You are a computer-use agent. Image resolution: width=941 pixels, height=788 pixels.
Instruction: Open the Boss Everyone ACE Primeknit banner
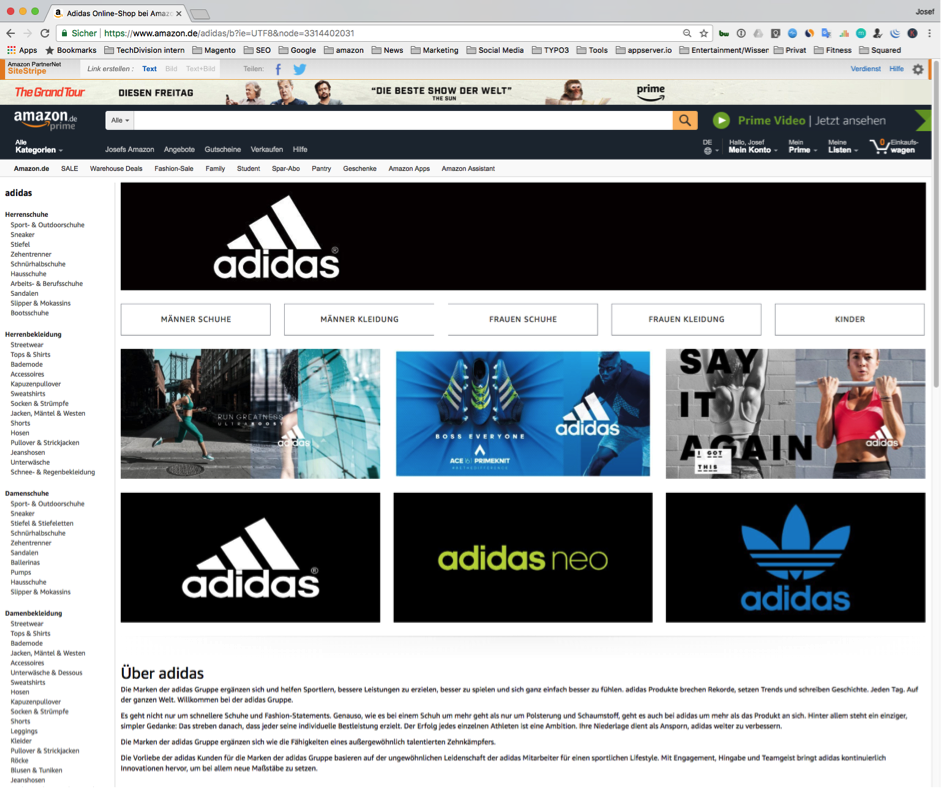[x=523, y=414]
